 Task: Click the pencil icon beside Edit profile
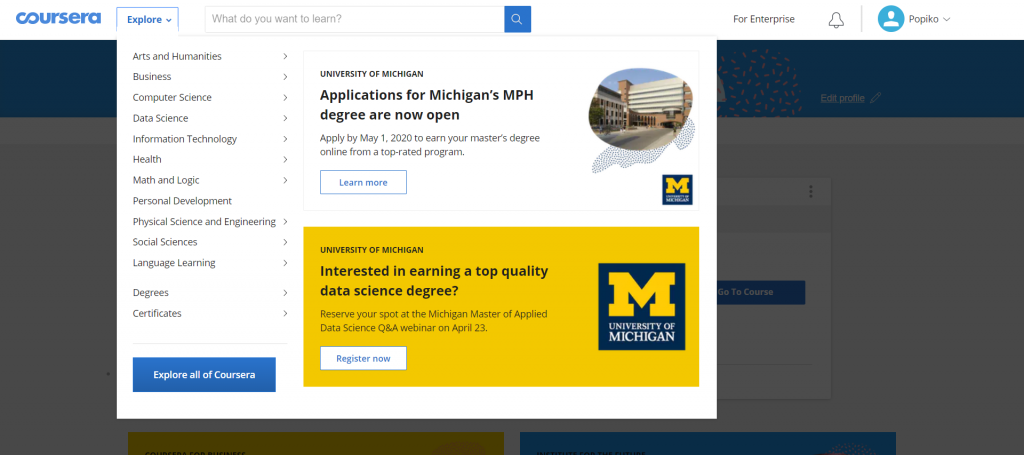[875, 98]
